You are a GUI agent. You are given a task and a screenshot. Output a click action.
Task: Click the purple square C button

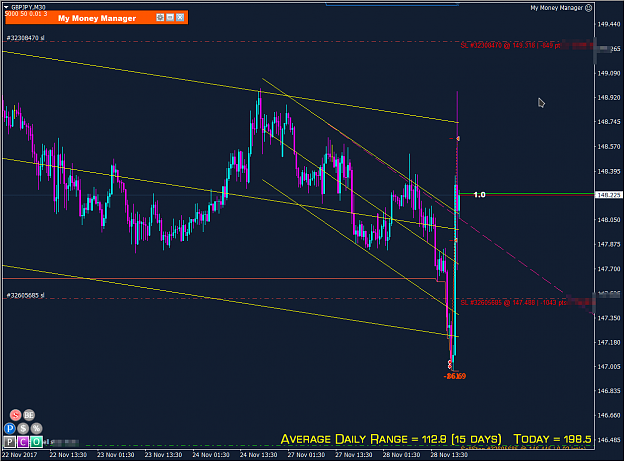pos(23,442)
